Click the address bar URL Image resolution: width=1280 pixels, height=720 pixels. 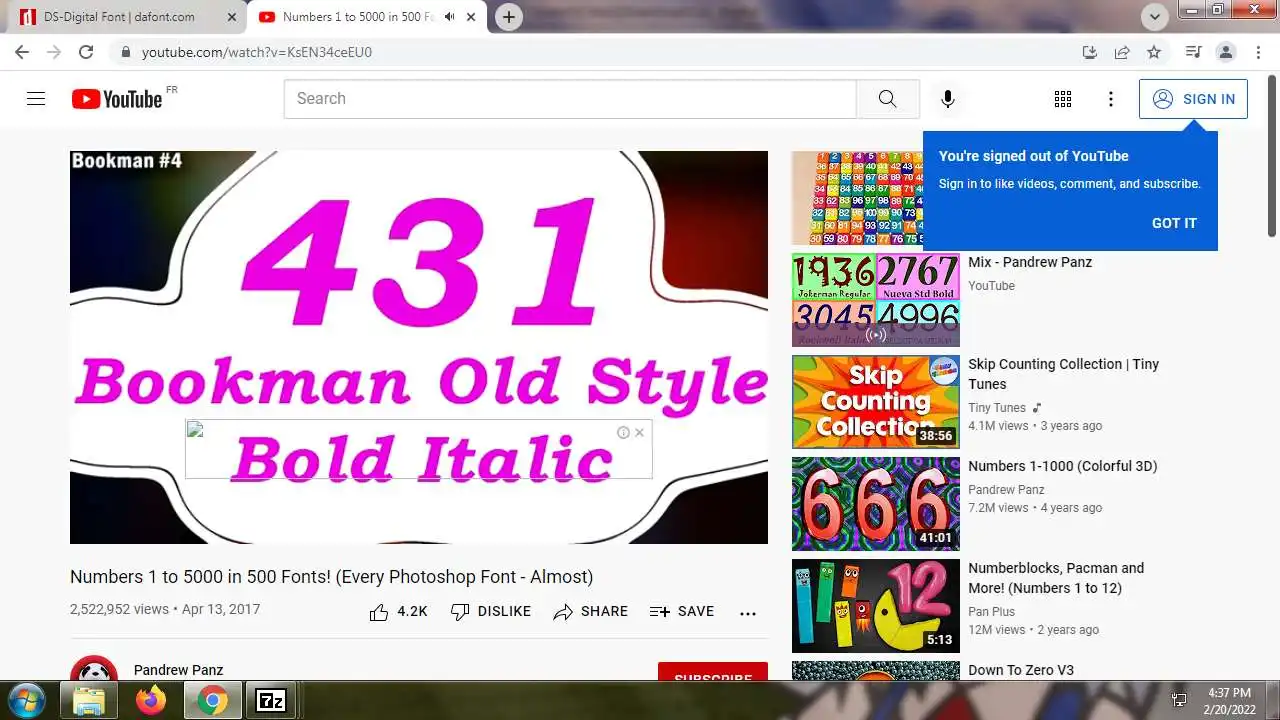click(257, 52)
